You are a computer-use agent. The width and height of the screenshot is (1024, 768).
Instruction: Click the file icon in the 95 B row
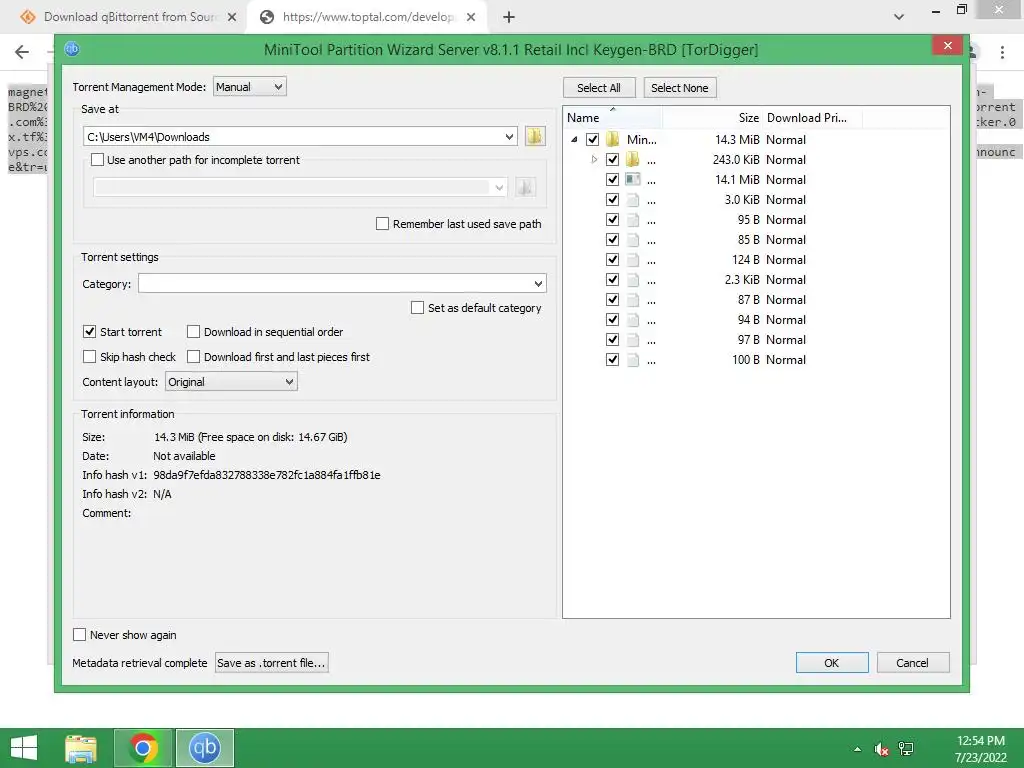coord(632,219)
